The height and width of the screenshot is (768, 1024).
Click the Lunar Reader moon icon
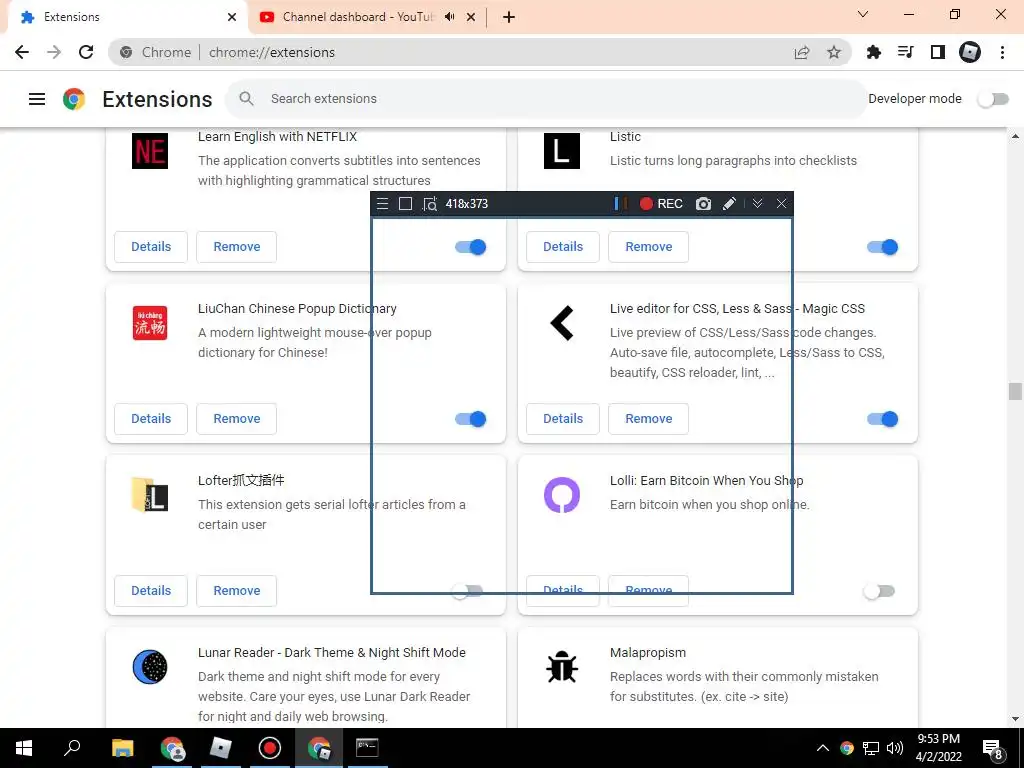pyautogui.click(x=150, y=667)
